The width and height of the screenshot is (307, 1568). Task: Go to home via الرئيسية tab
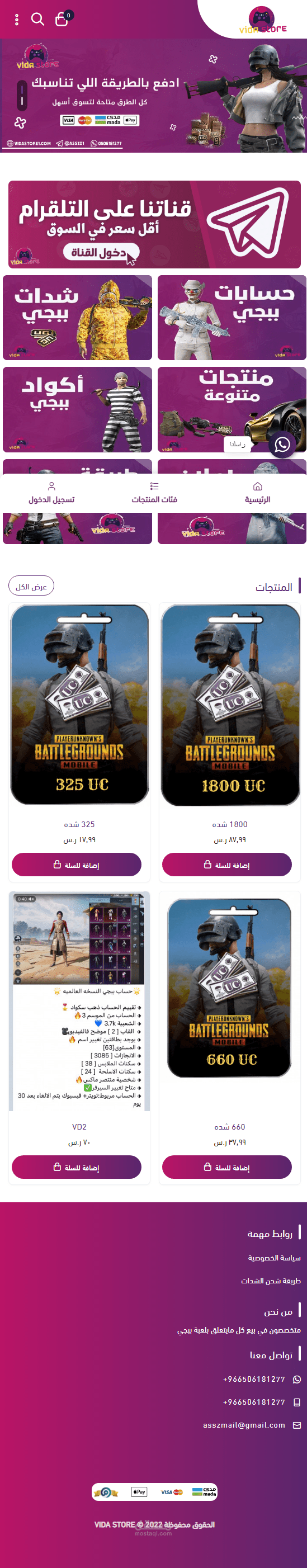tap(257, 493)
